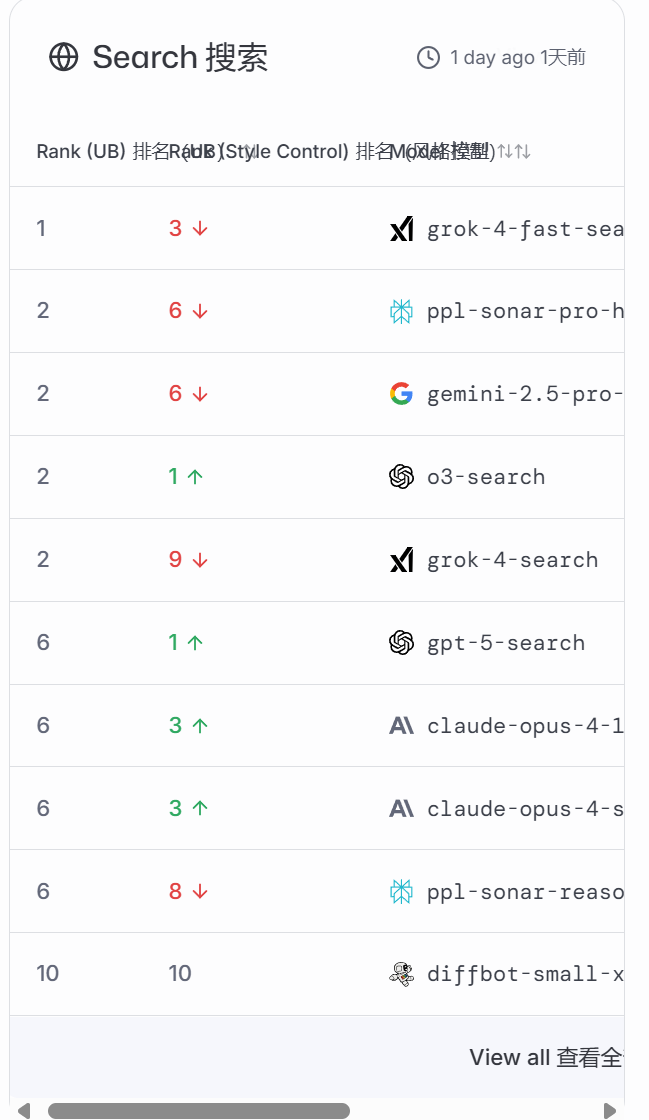Open the grok-4-search model entry

point(512,560)
